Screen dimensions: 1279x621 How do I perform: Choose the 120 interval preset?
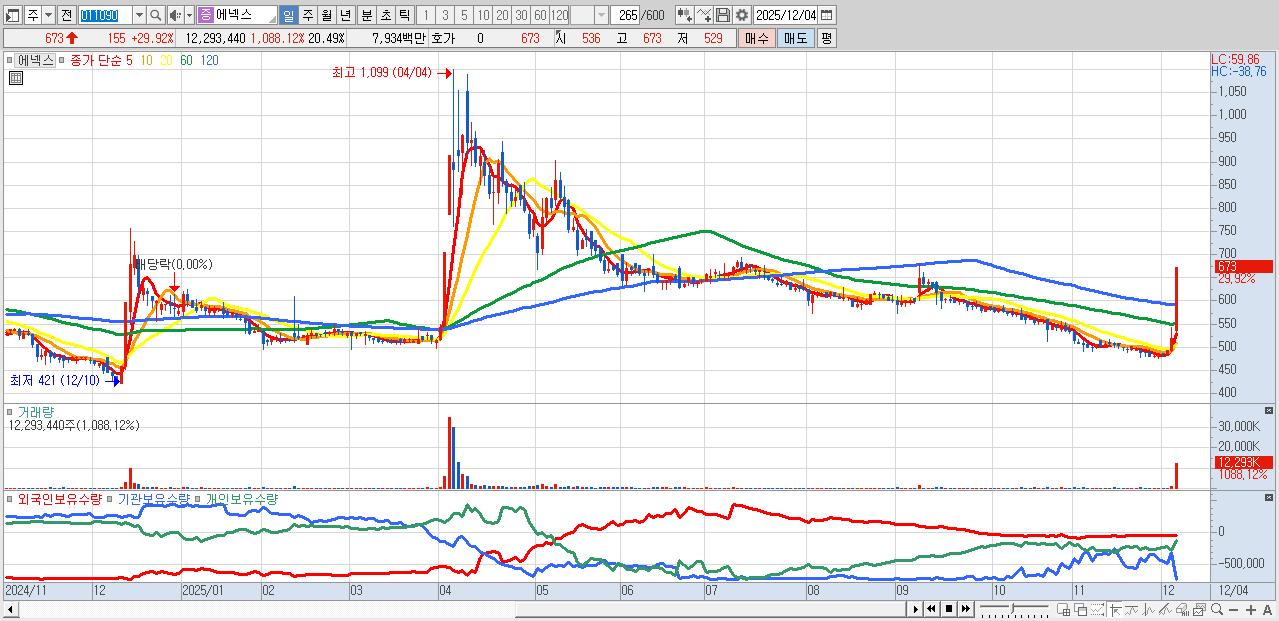pos(559,15)
